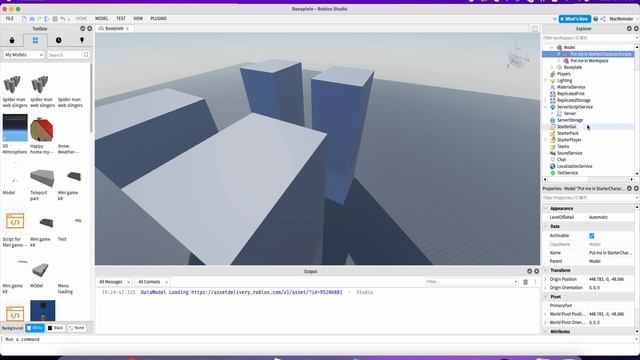Expand the Lighting tree node
The image size is (640, 360).
pos(546,80)
